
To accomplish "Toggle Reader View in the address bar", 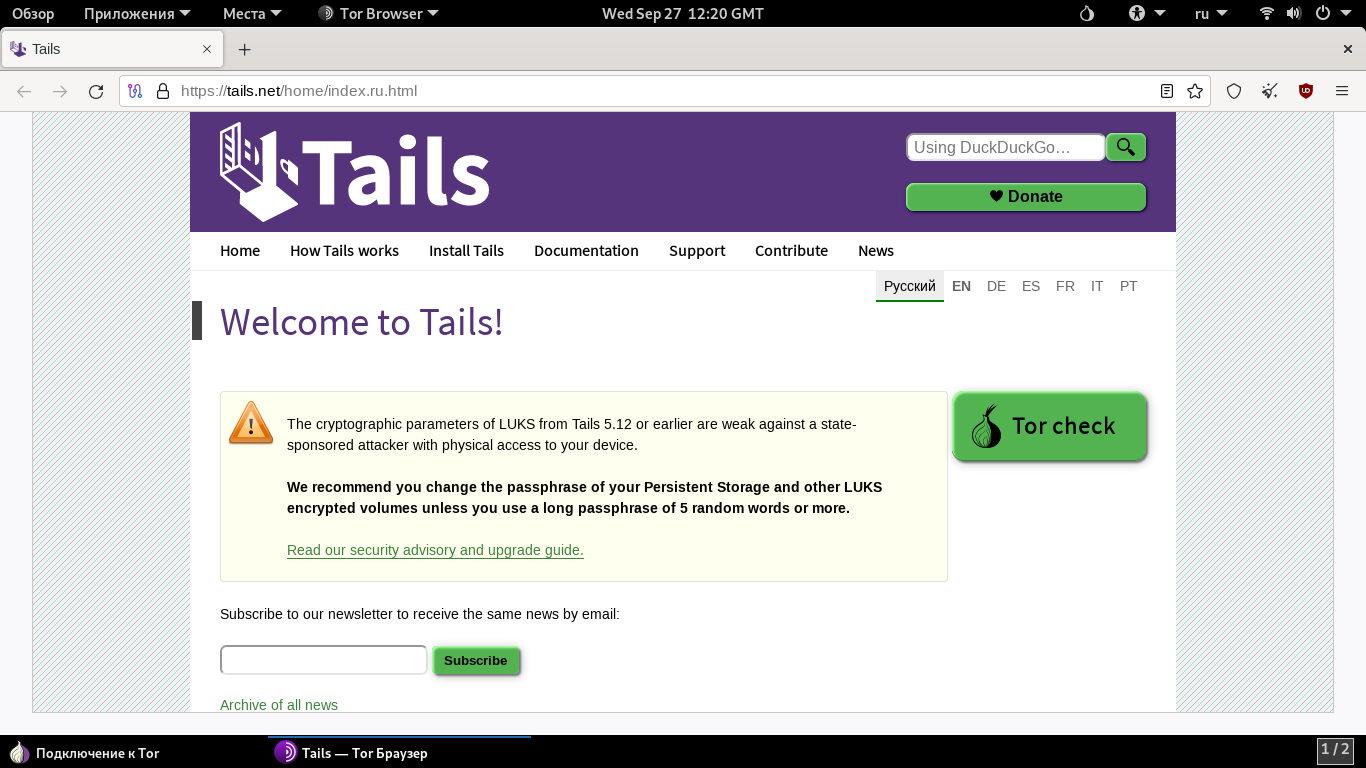I will [1166, 91].
